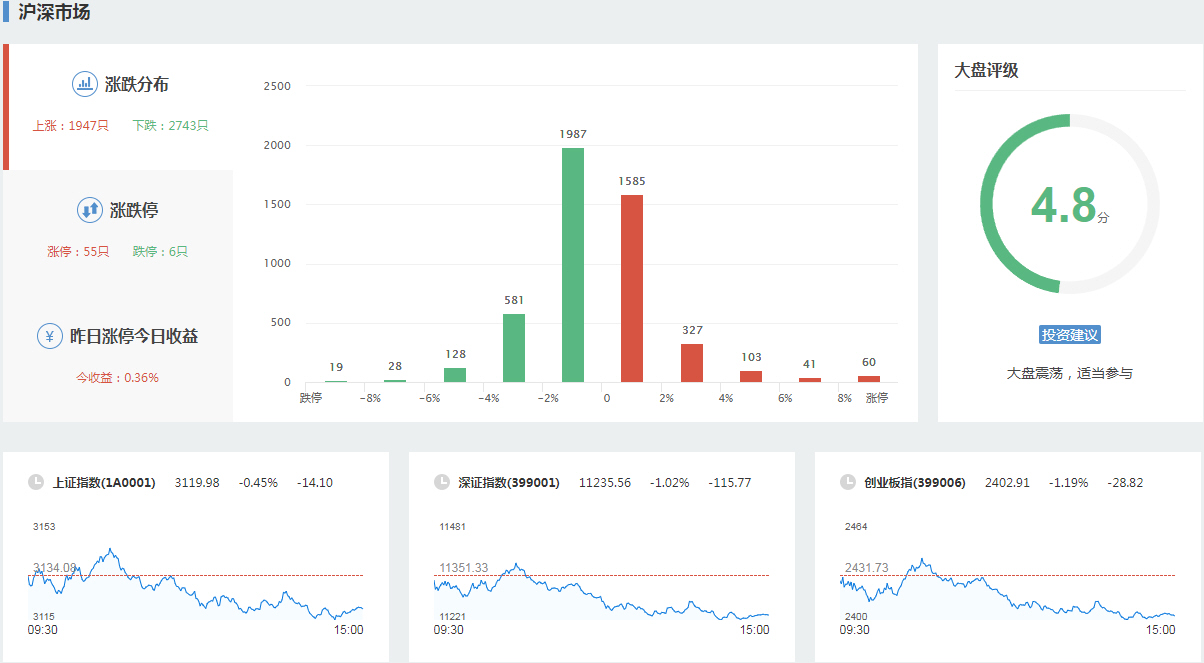1204x663 pixels.
Task: Click the red bar labeled 1585
Action: [632, 288]
